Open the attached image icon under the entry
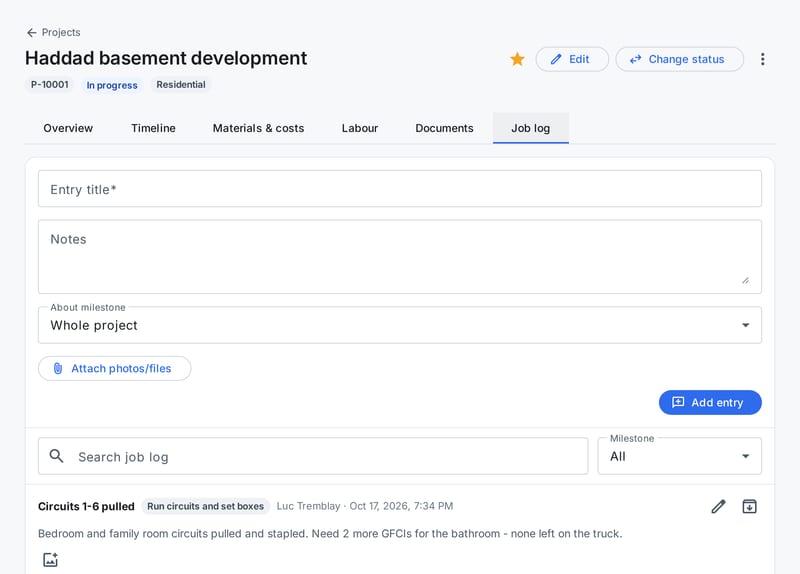The height and width of the screenshot is (574, 800). pos(51,560)
